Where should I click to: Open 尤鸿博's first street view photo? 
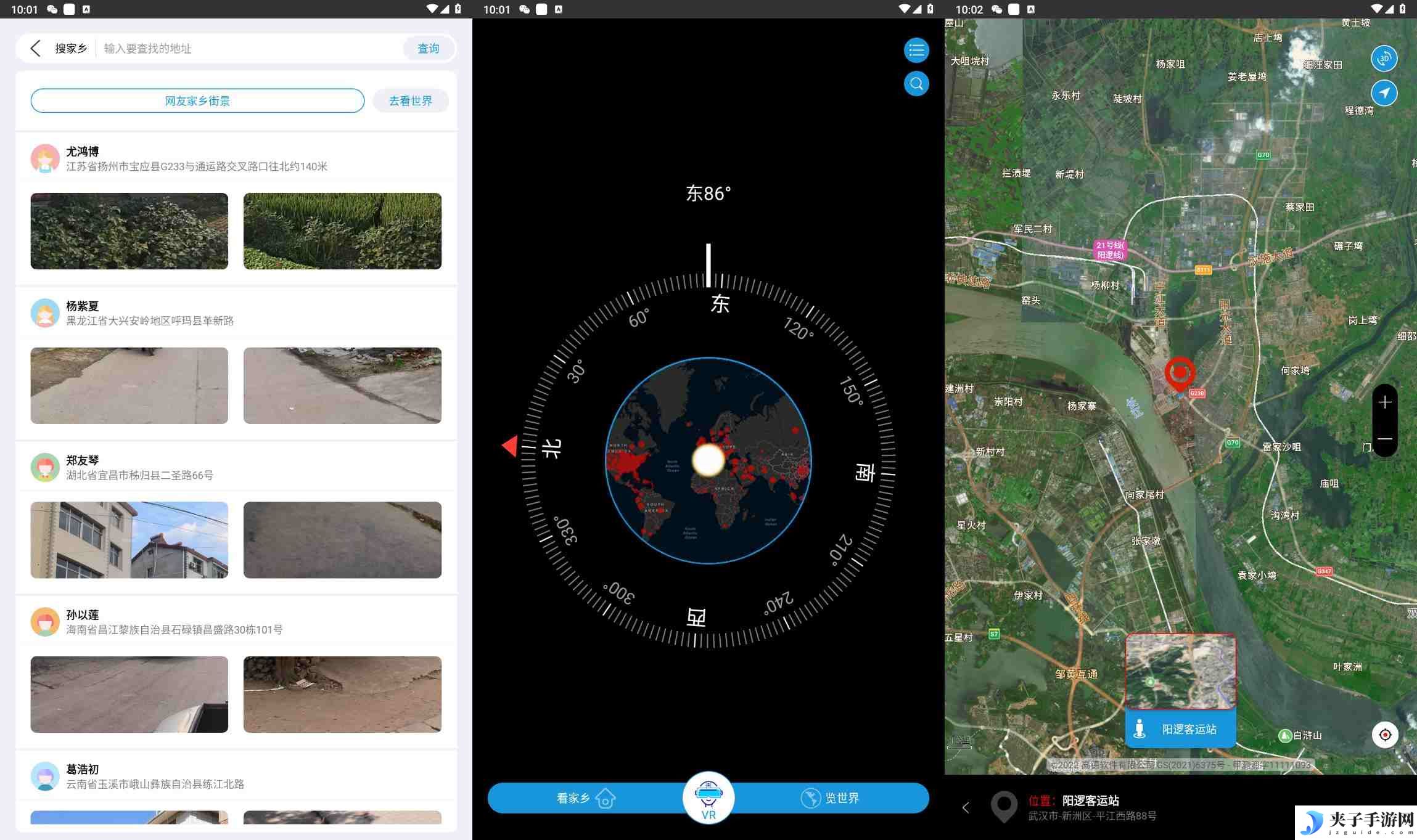tap(129, 231)
